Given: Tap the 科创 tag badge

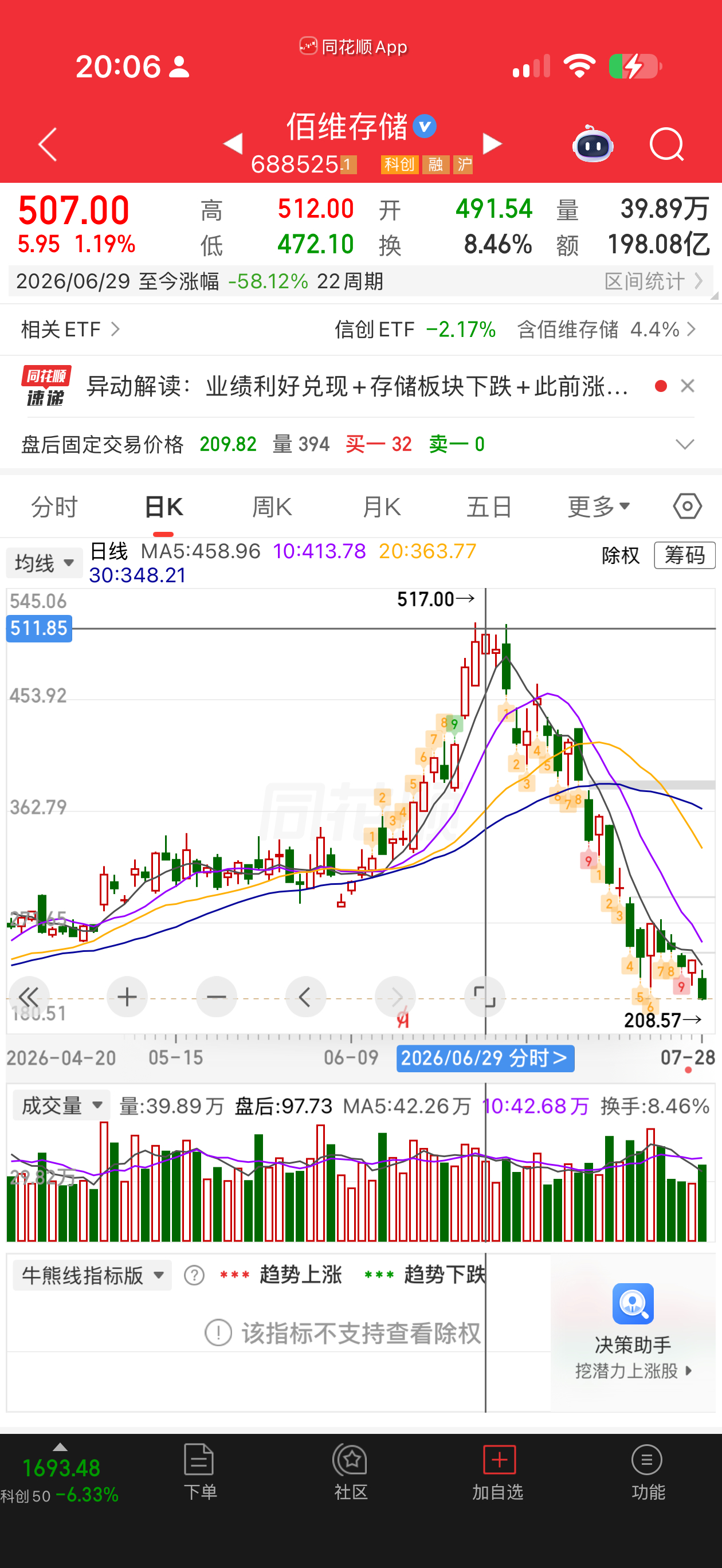Looking at the screenshot, I should coord(399,164).
